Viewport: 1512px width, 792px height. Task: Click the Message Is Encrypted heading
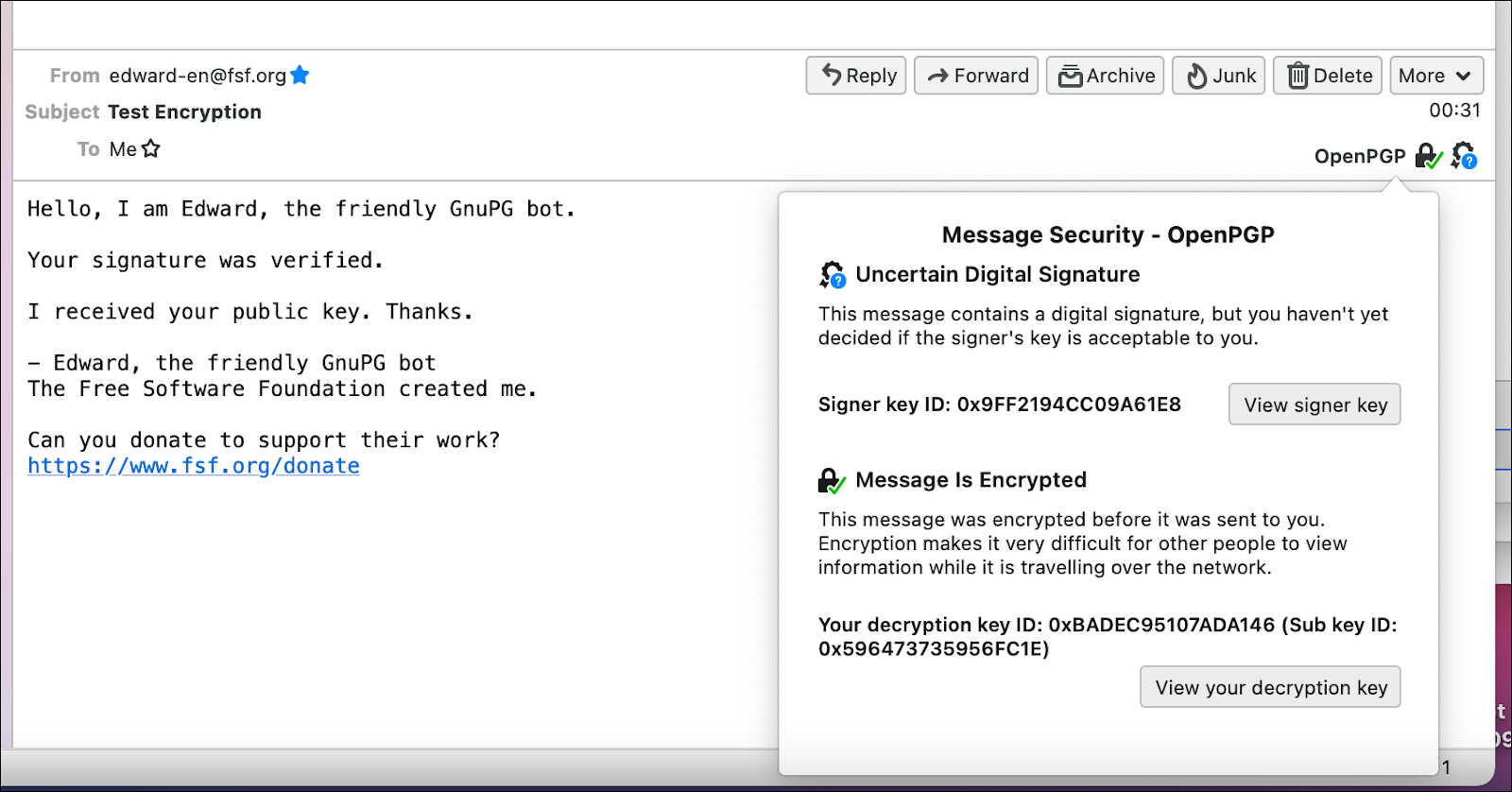(x=971, y=480)
